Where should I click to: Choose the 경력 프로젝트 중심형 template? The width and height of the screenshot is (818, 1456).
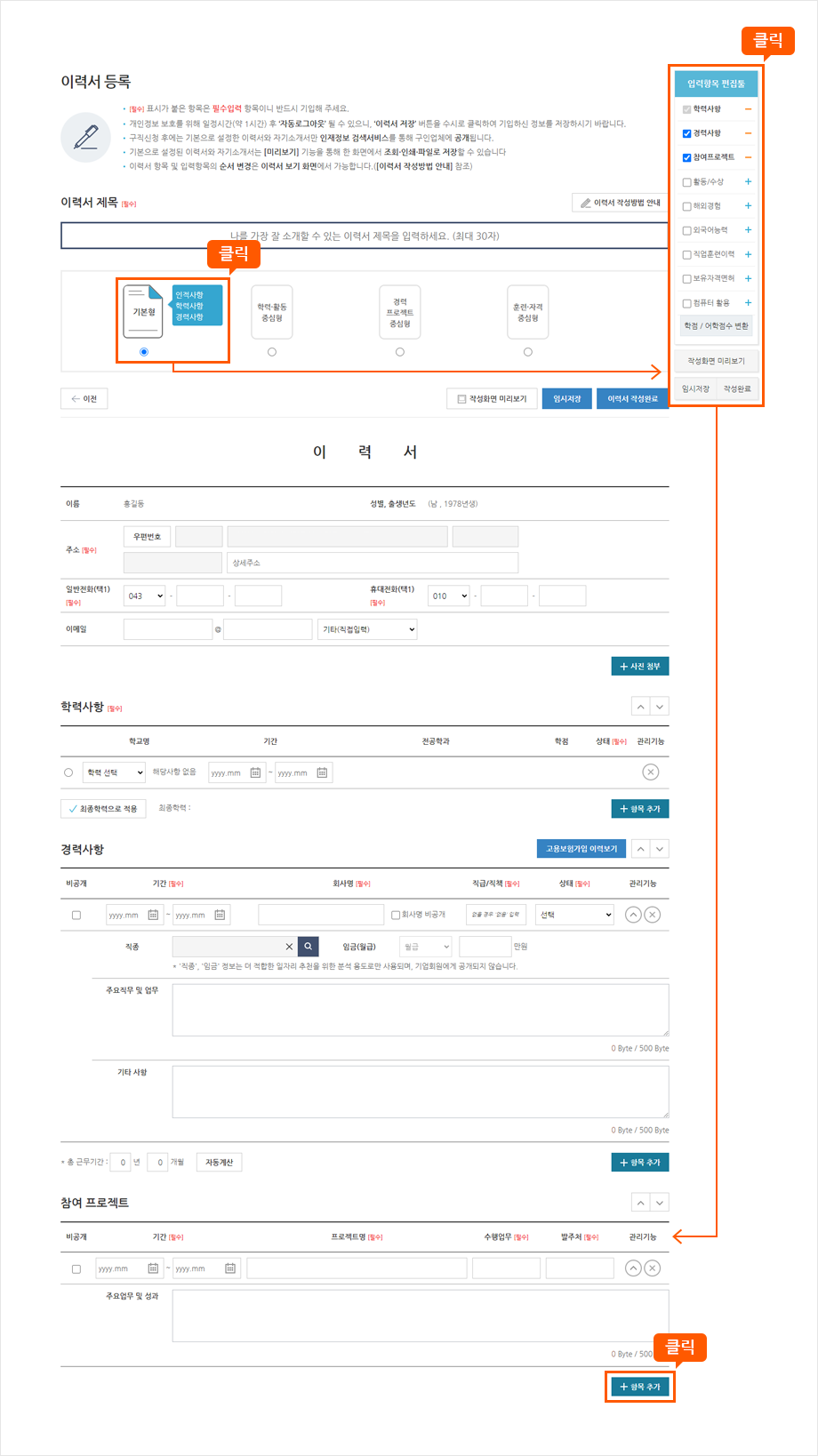(x=400, y=352)
